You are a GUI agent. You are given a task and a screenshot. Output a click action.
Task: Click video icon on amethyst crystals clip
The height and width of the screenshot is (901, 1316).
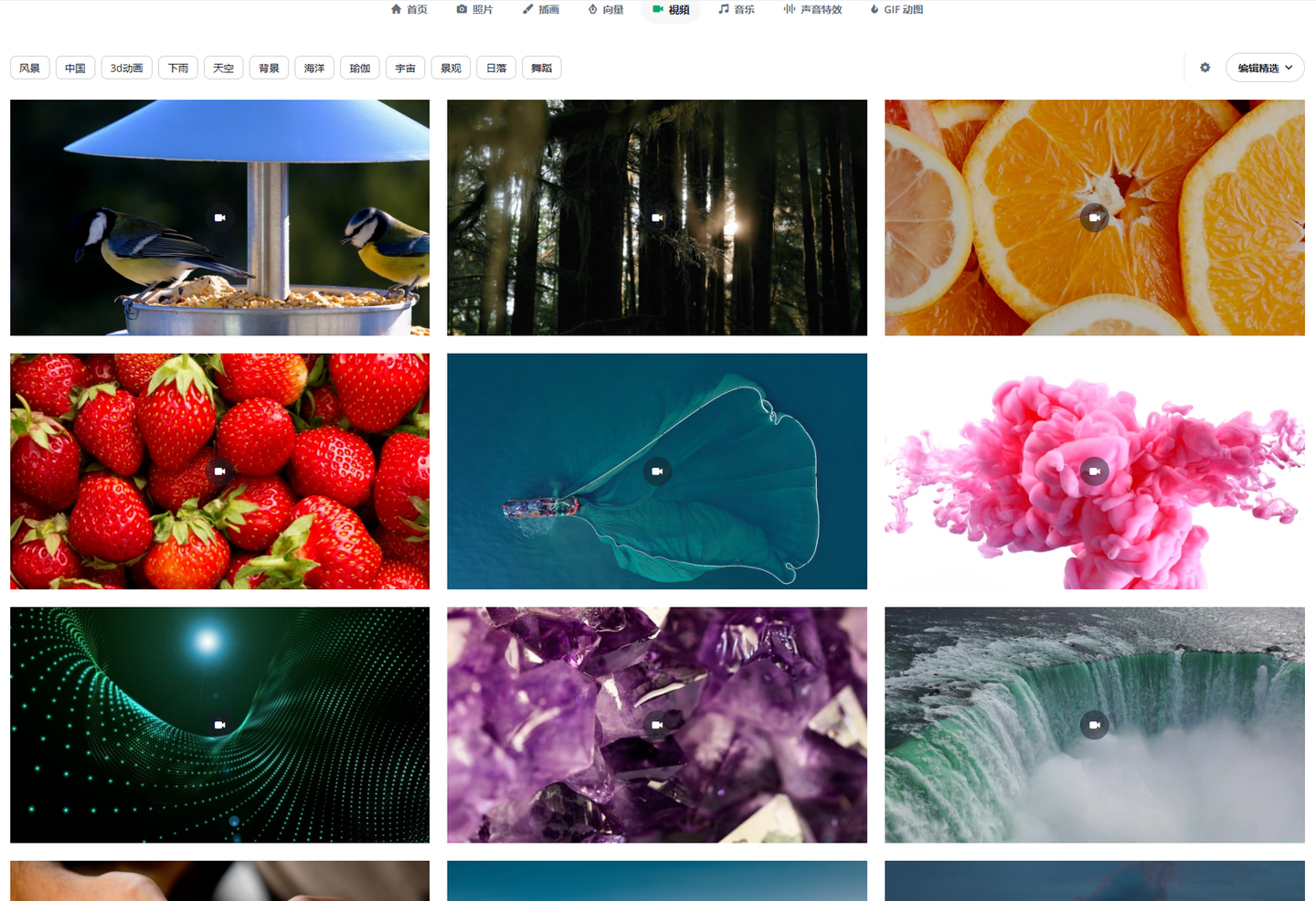coord(657,725)
